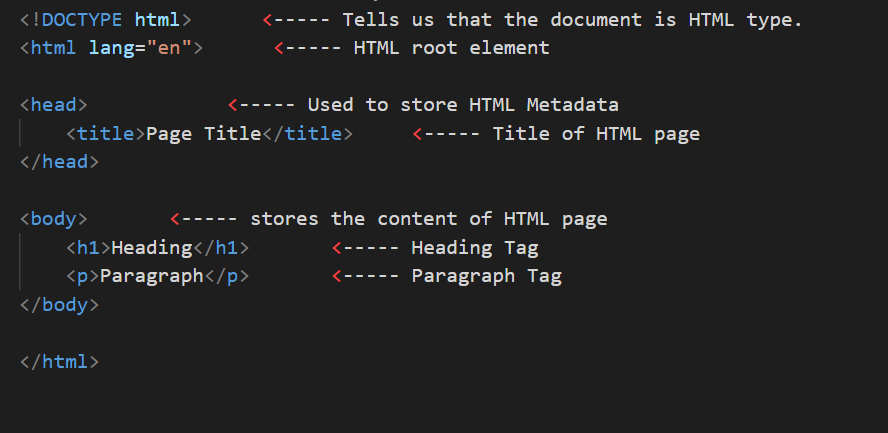The height and width of the screenshot is (433, 888).
Task: Click the red arrow before Heading Tag
Action: coord(337,248)
